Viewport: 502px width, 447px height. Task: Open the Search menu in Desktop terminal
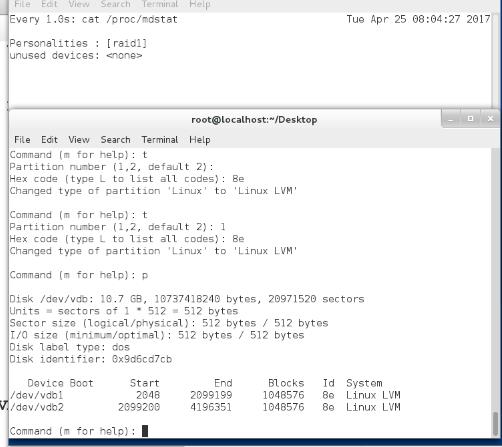115,140
